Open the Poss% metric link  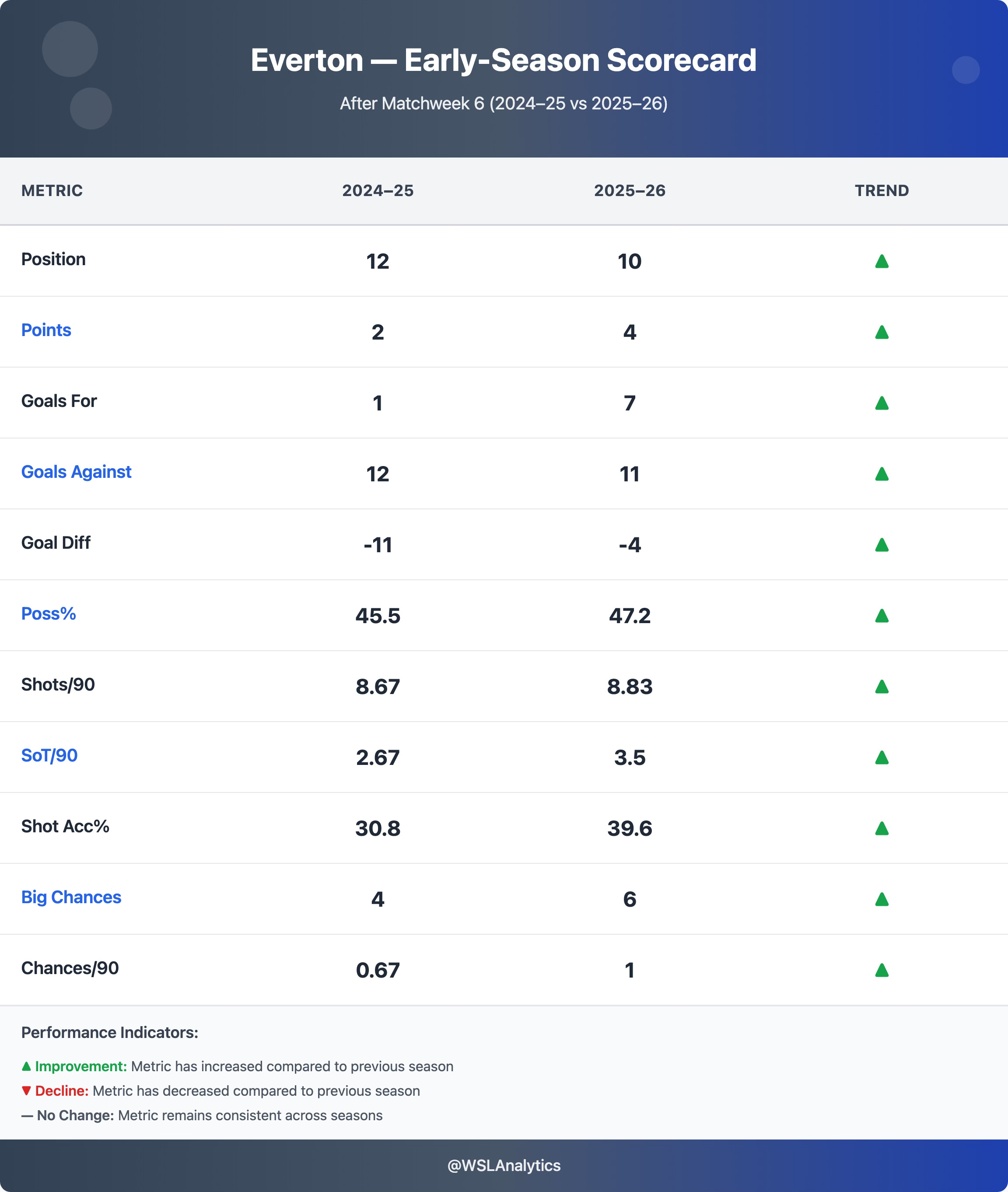click(49, 614)
